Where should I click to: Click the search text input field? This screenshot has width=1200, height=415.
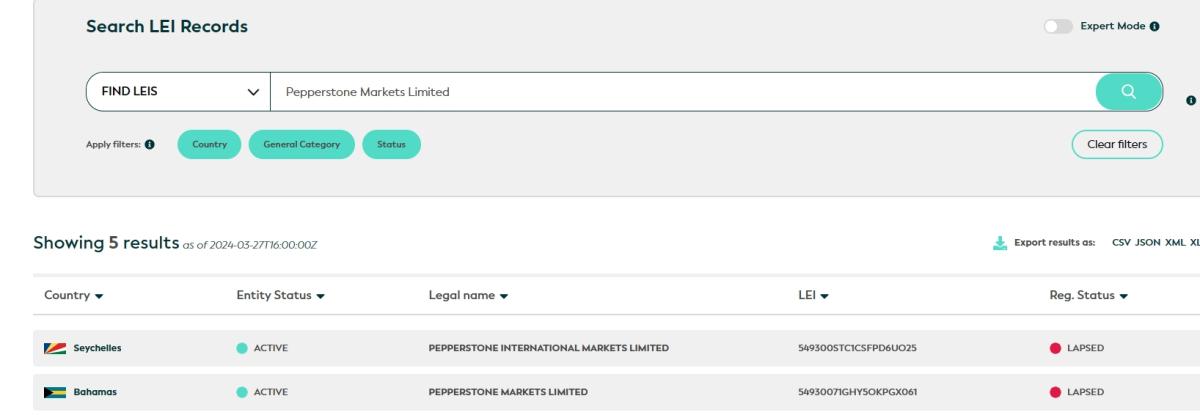680,93
